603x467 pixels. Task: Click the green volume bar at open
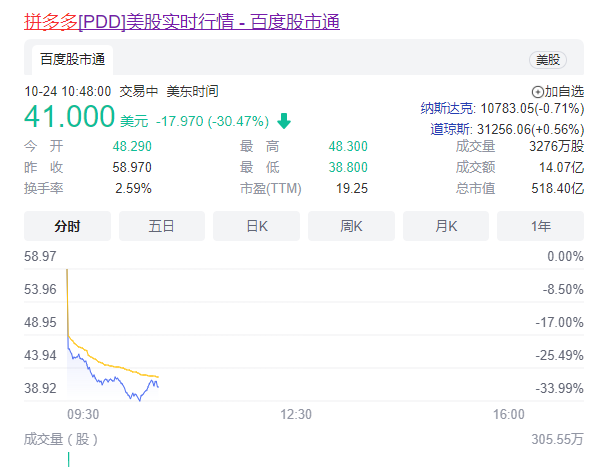68,459
